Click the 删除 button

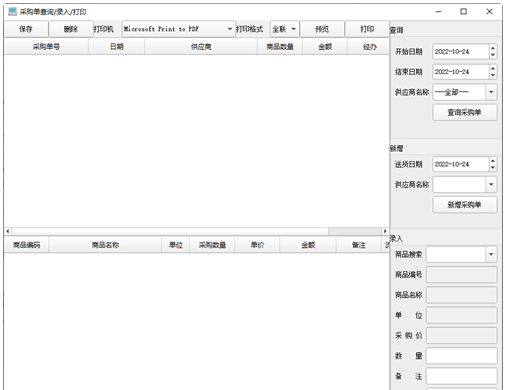71,29
